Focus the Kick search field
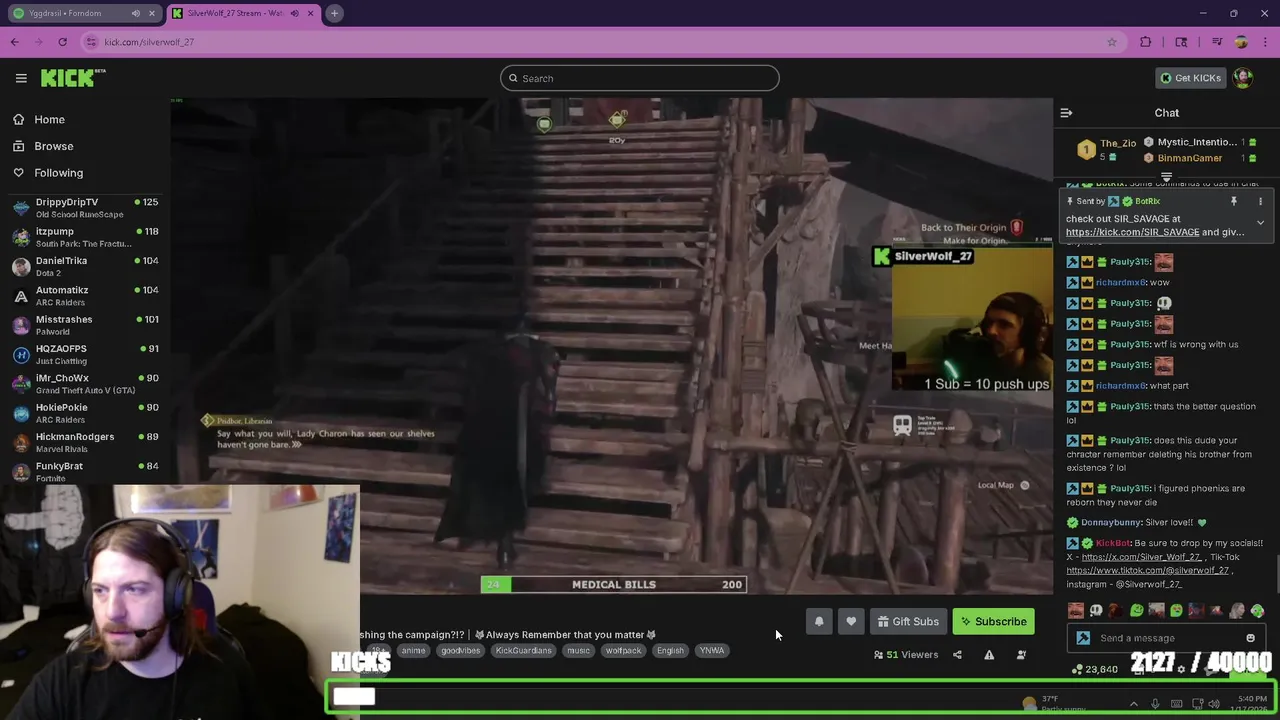The image size is (1280, 720). (640, 78)
